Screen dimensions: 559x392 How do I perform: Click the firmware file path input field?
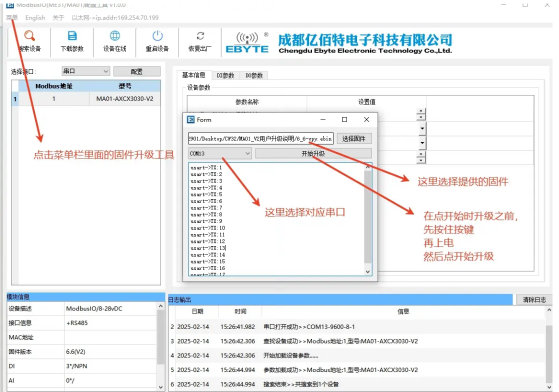coord(261,139)
